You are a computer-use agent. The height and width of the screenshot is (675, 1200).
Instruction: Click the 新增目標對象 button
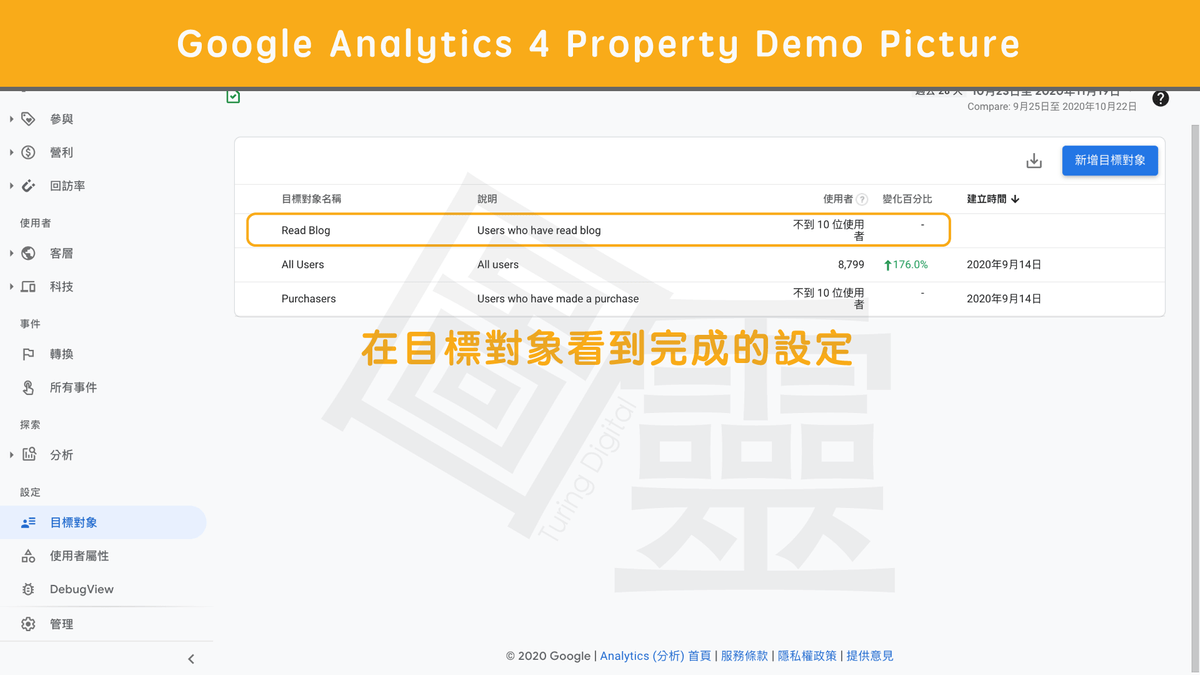pos(1110,160)
